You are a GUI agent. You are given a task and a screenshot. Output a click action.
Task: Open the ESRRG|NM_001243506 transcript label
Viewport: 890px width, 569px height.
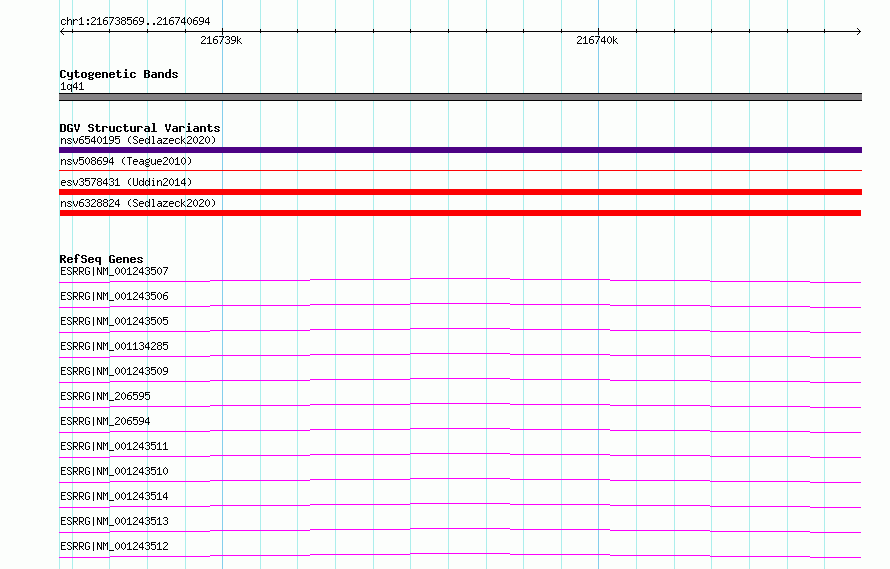114,296
